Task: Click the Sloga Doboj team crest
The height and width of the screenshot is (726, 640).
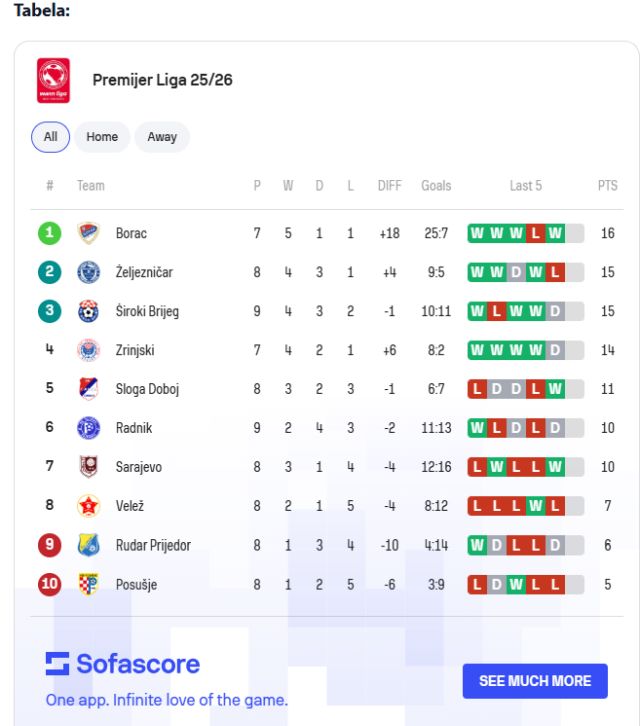Action: (x=89, y=389)
